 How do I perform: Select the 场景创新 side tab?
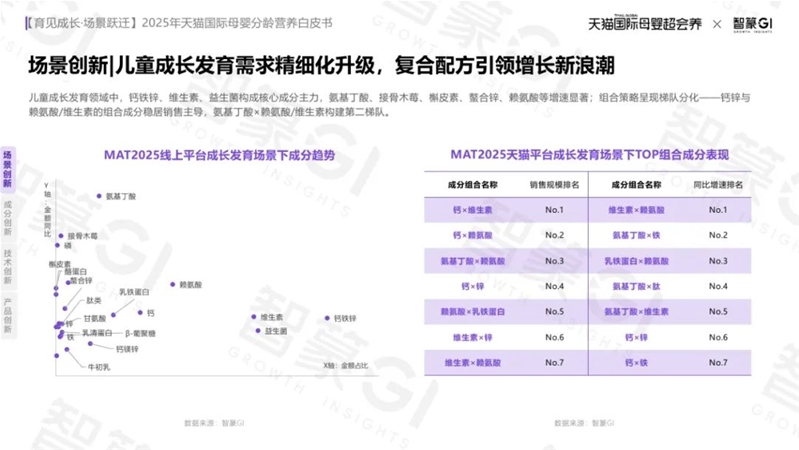(8, 169)
